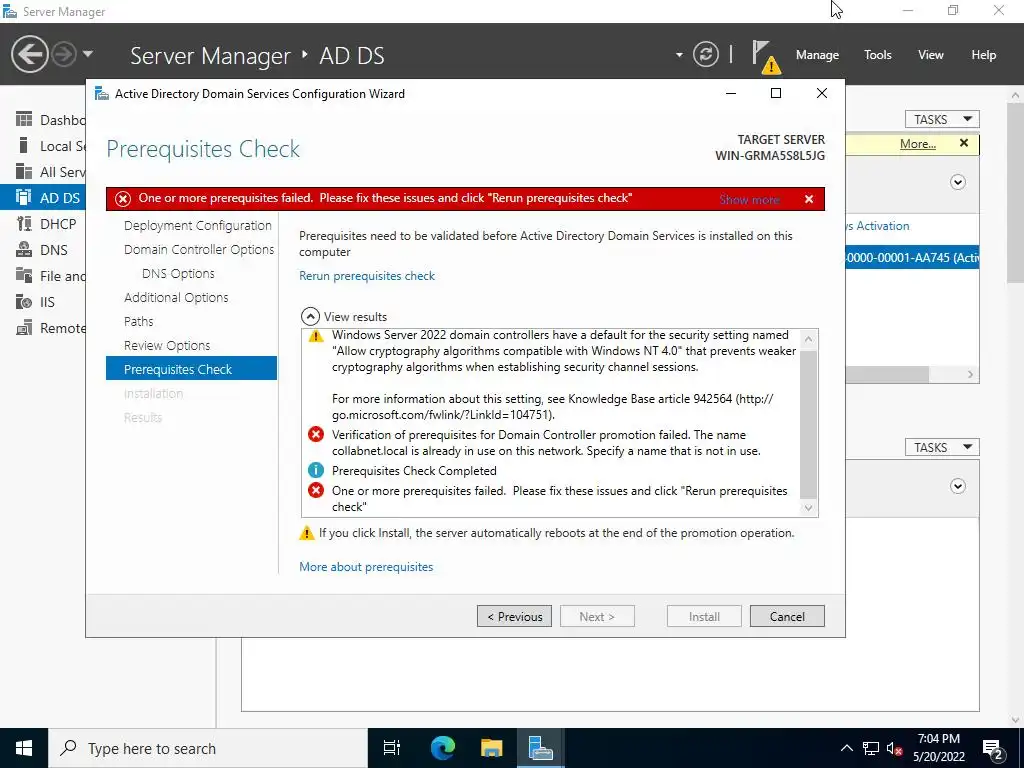The image size is (1024, 768).
Task: Open the Tools menu
Action: 877,55
